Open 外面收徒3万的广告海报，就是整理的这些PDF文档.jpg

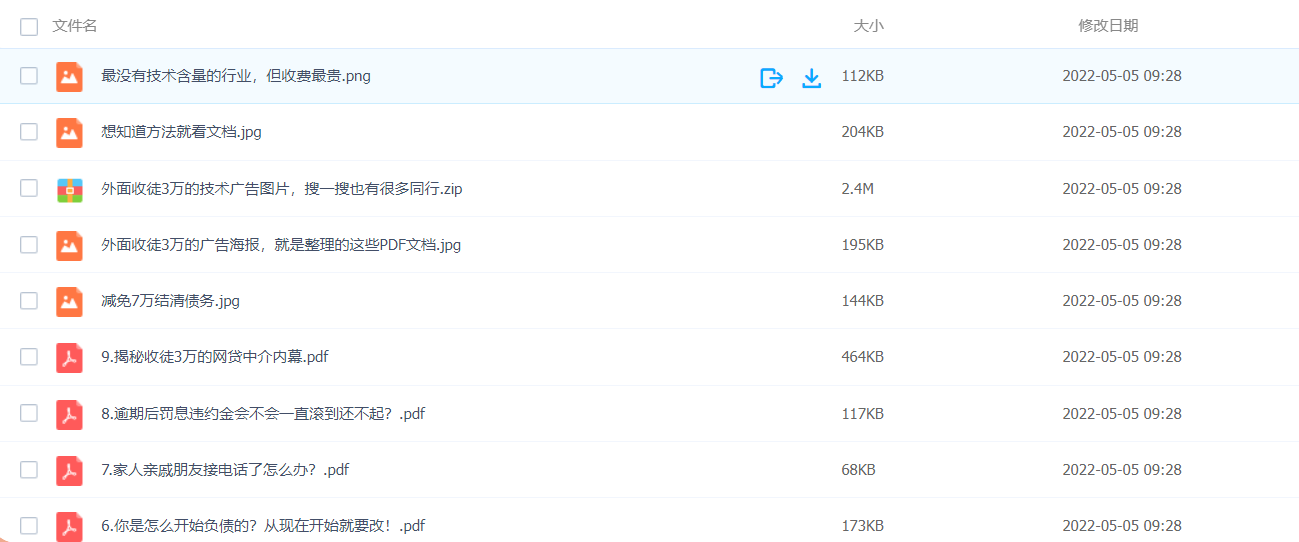(x=281, y=245)
